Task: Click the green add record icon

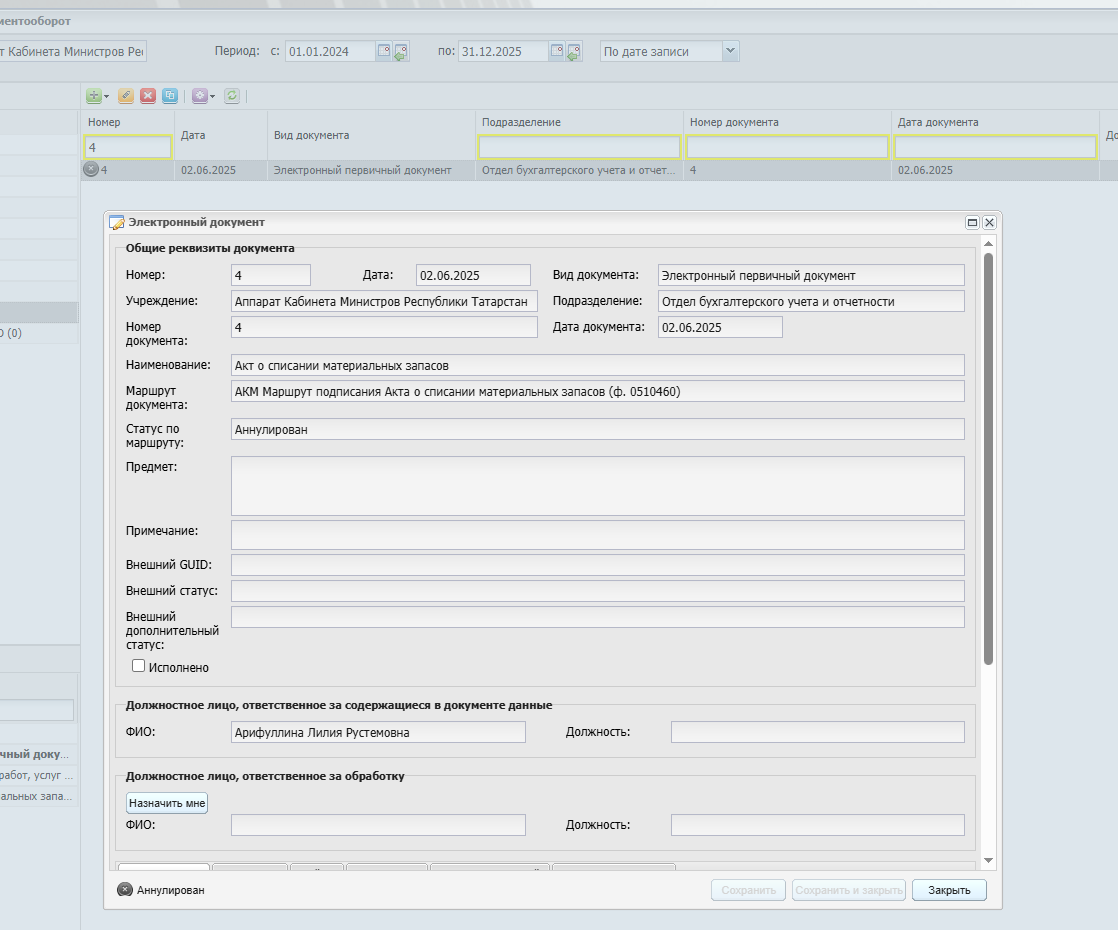Action: tap(93, 96)
